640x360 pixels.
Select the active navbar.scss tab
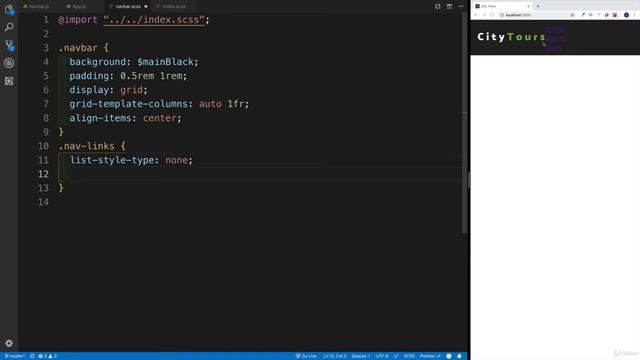tap(127, 7)
